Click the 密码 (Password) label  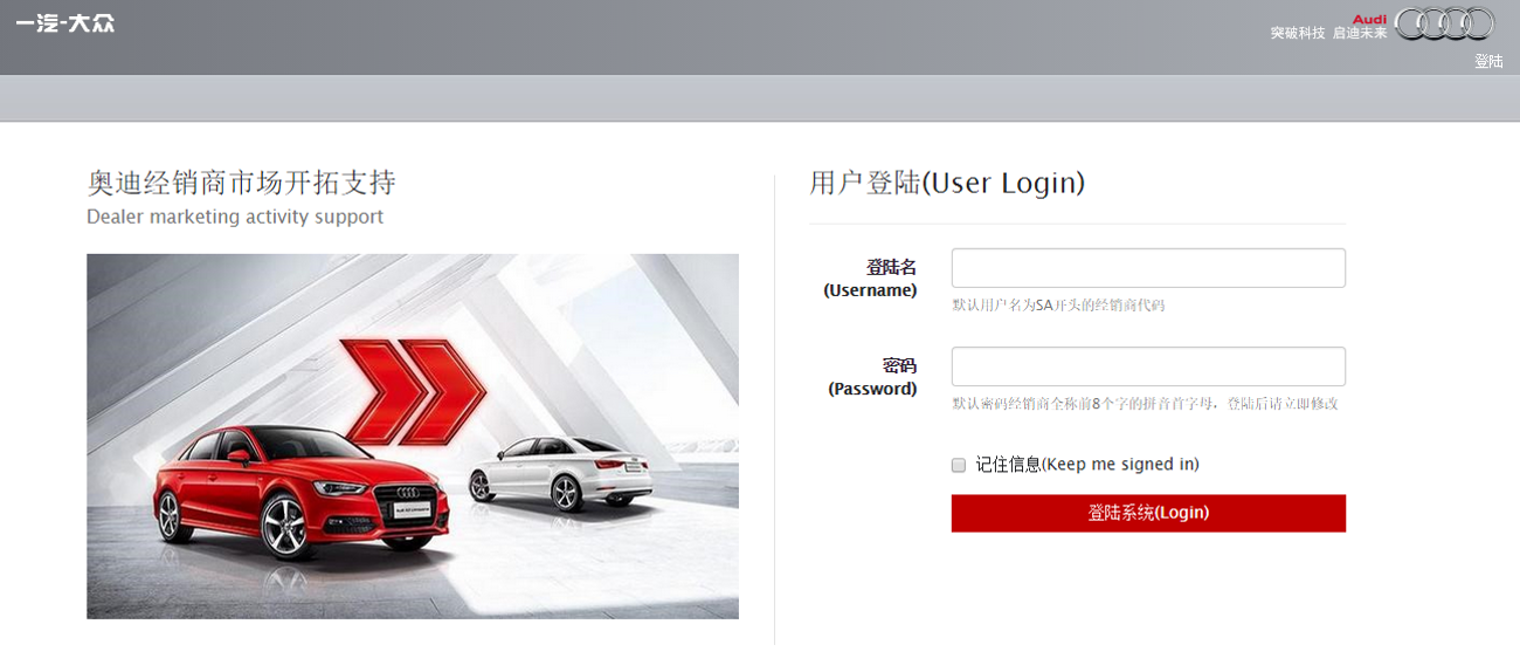(x=872, y=377)
